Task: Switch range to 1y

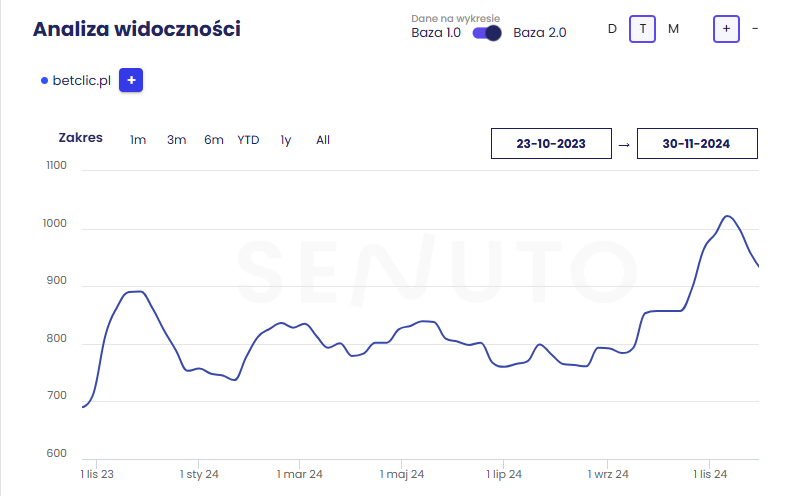Action: click(x=286, y=140)
